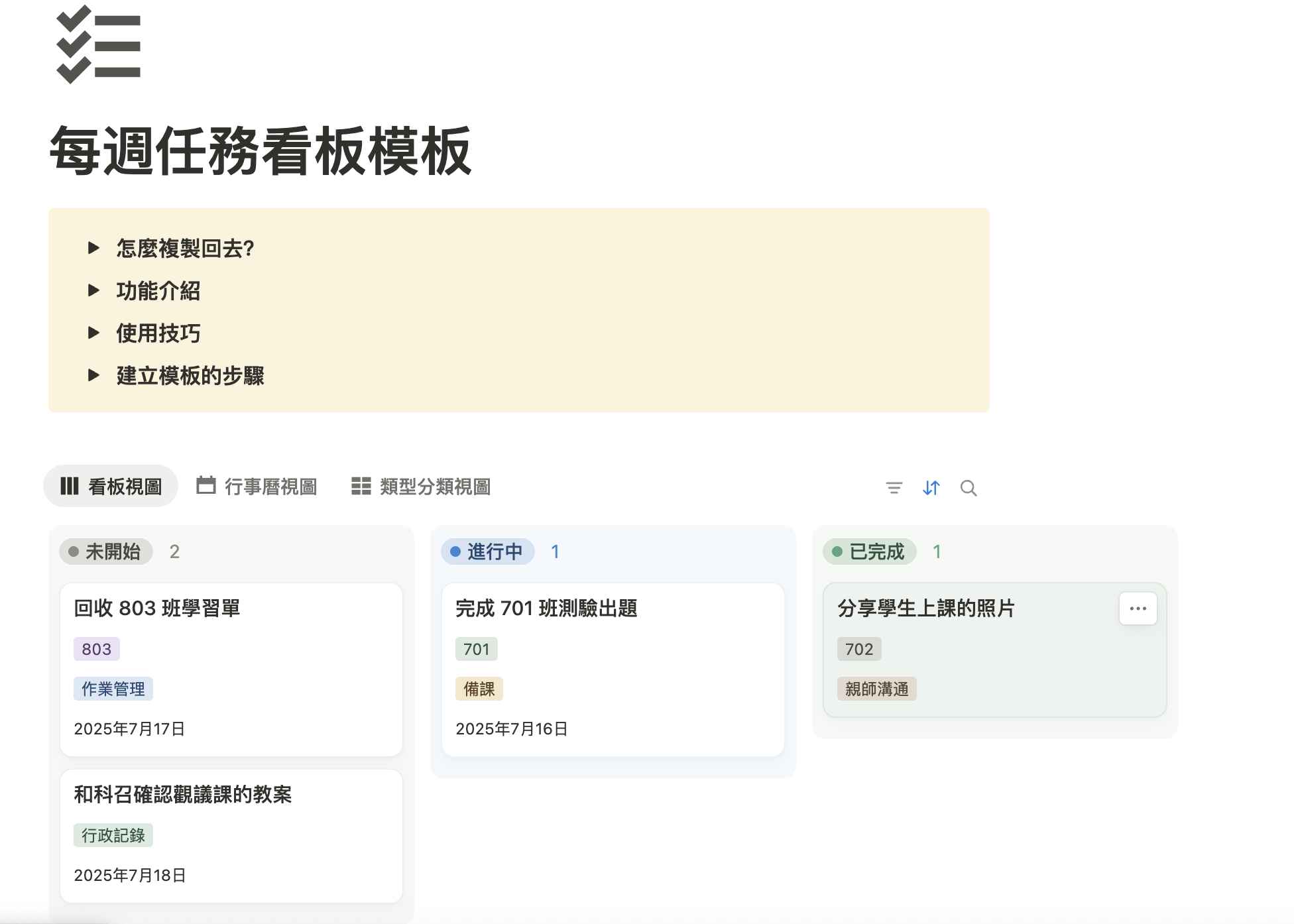Screen dimensions: 1294x924
Task: Click calendar icon beside 行事曆視圖
Action: click(206, 485)
